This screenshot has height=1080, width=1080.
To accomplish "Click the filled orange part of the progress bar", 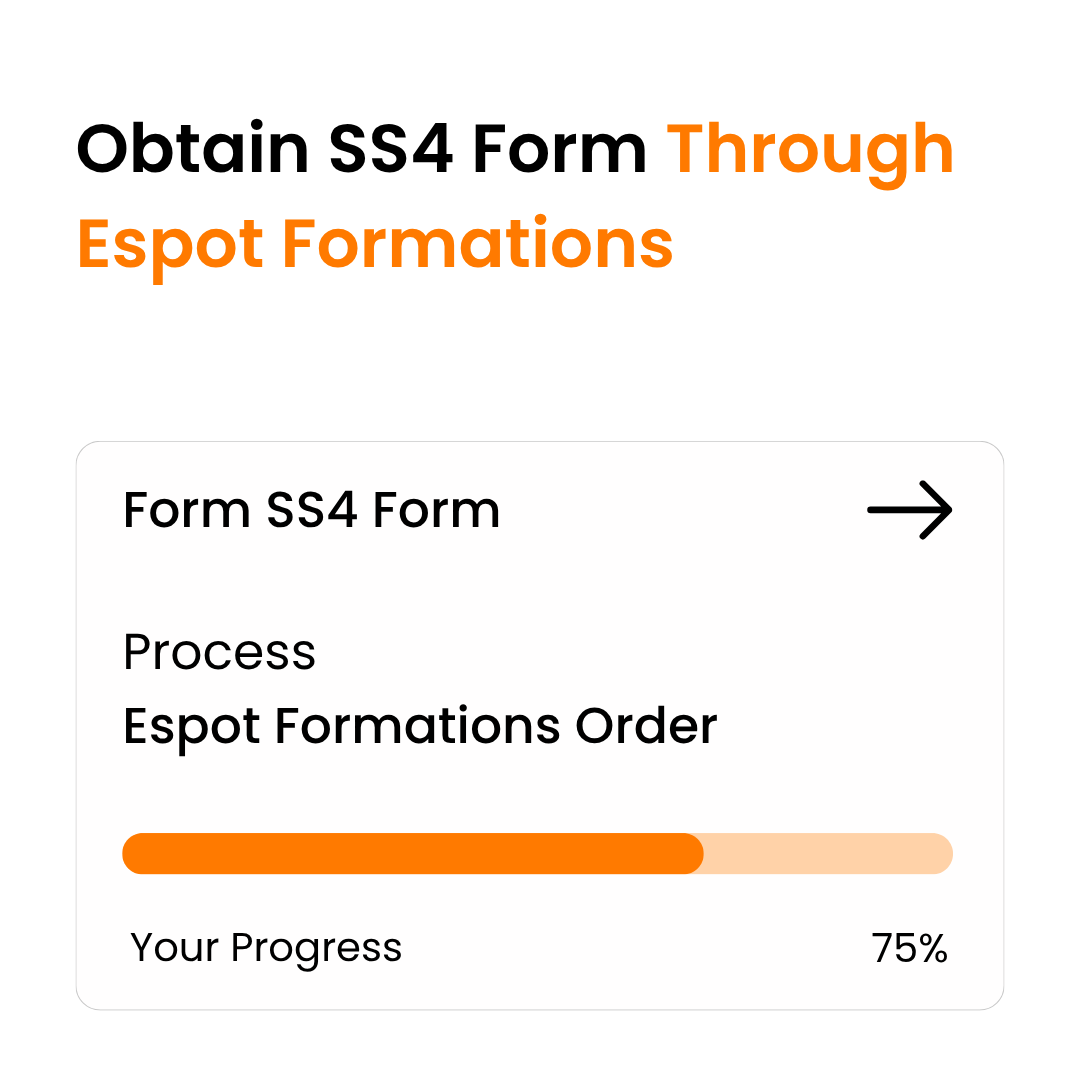I will (412, 854).
